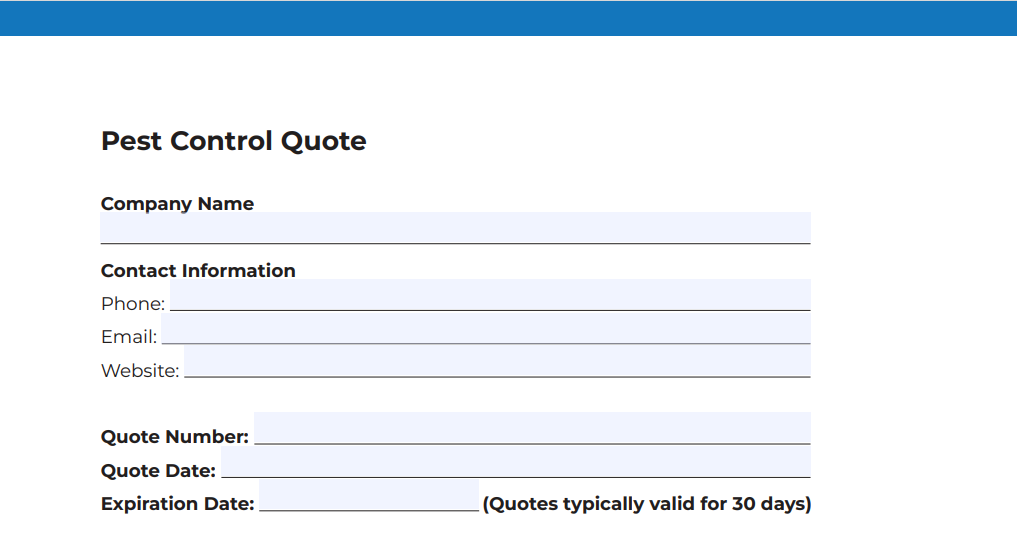Click the 'Contact Information' label
The width and height of the screenshot is (1017, 546).
tap(198, 270)
